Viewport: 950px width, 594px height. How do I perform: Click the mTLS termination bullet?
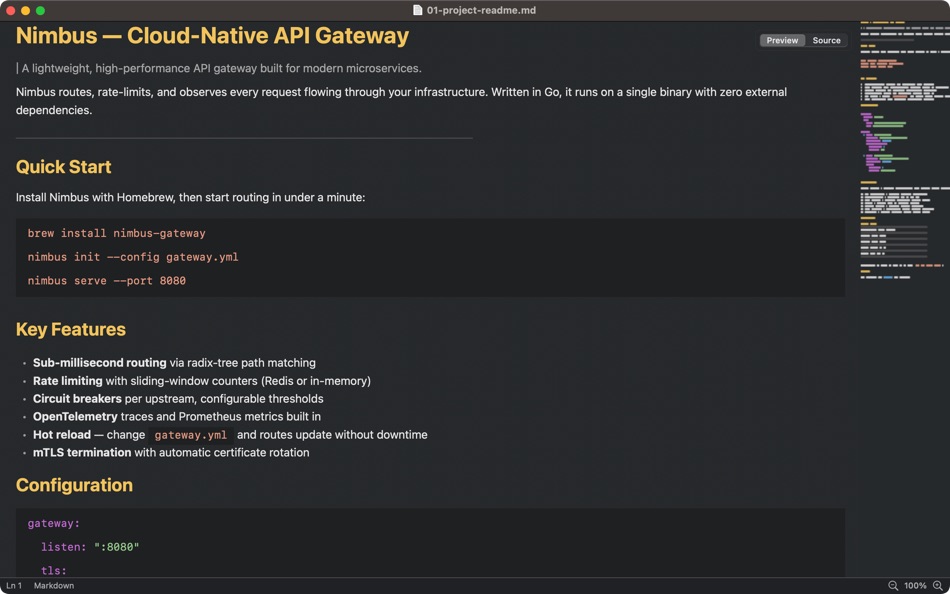(171, 452)
